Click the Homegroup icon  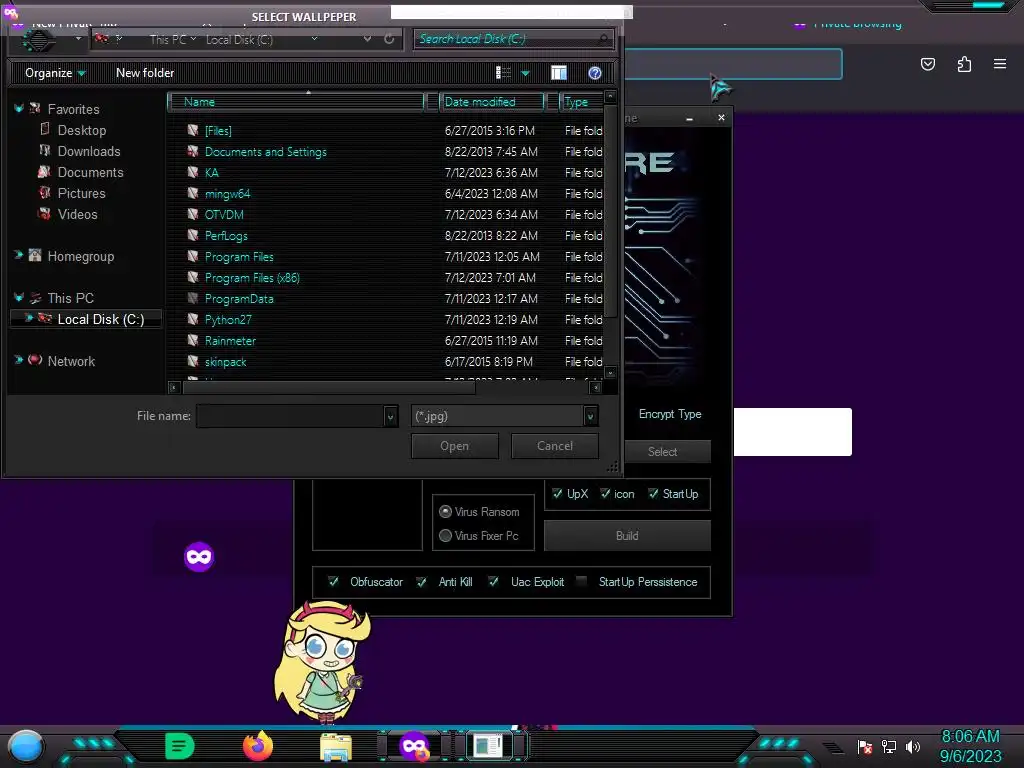click(x=35, y=255)
